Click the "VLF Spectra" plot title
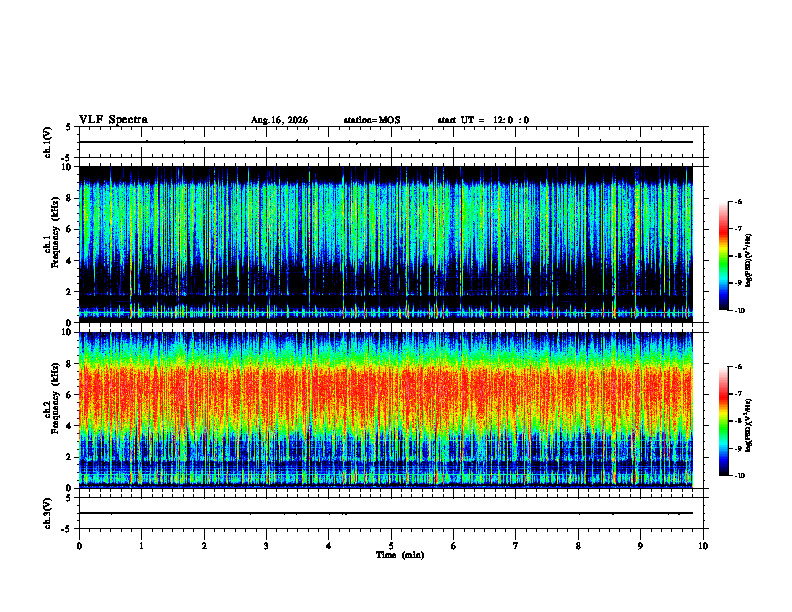The height and width of the screenshot is (612, 792). [x=114, y=120]
